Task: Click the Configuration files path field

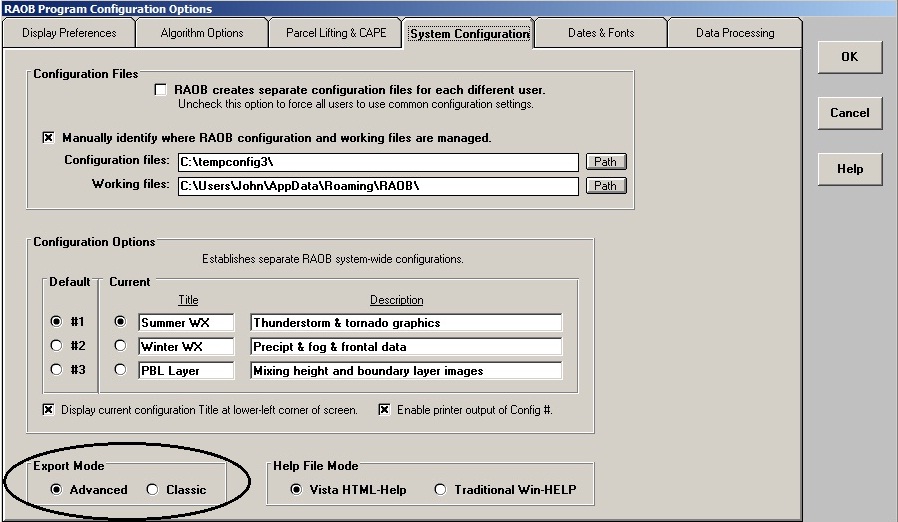Action: (x=378, y=162)
